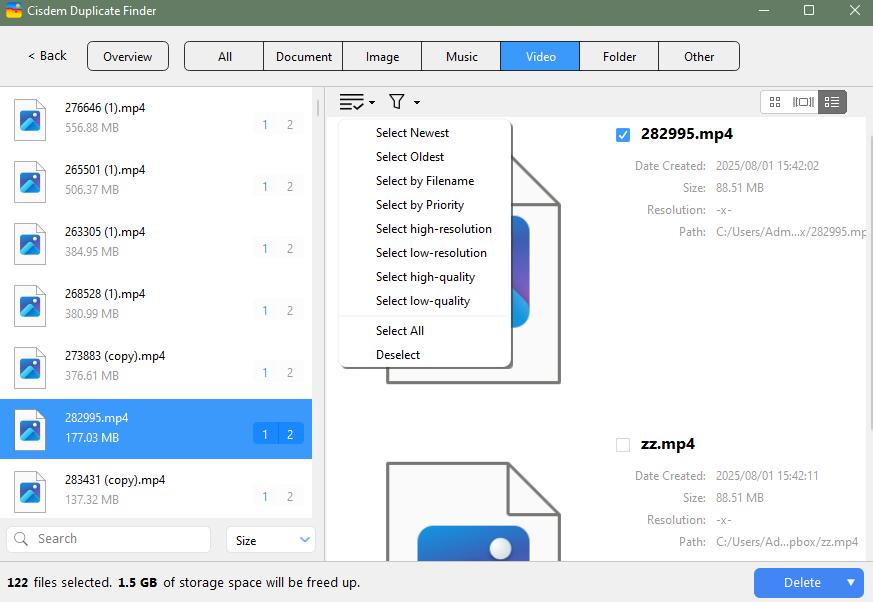This screenshot has width=873, height=602.
Task: Switch to side-by-side filmstrip view
Action: tap(803, 102)
